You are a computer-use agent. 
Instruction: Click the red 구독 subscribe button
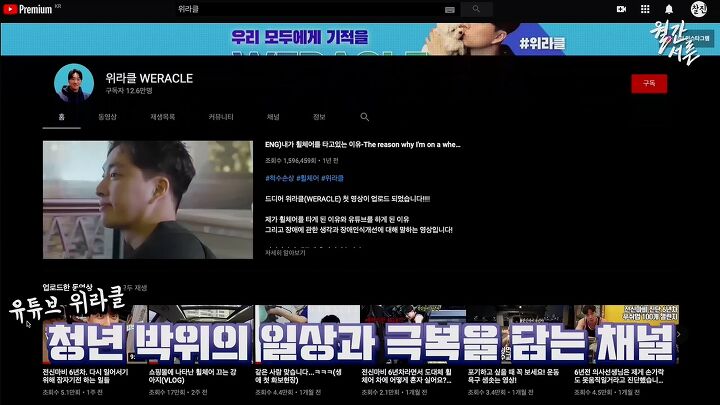pos(649,84)
